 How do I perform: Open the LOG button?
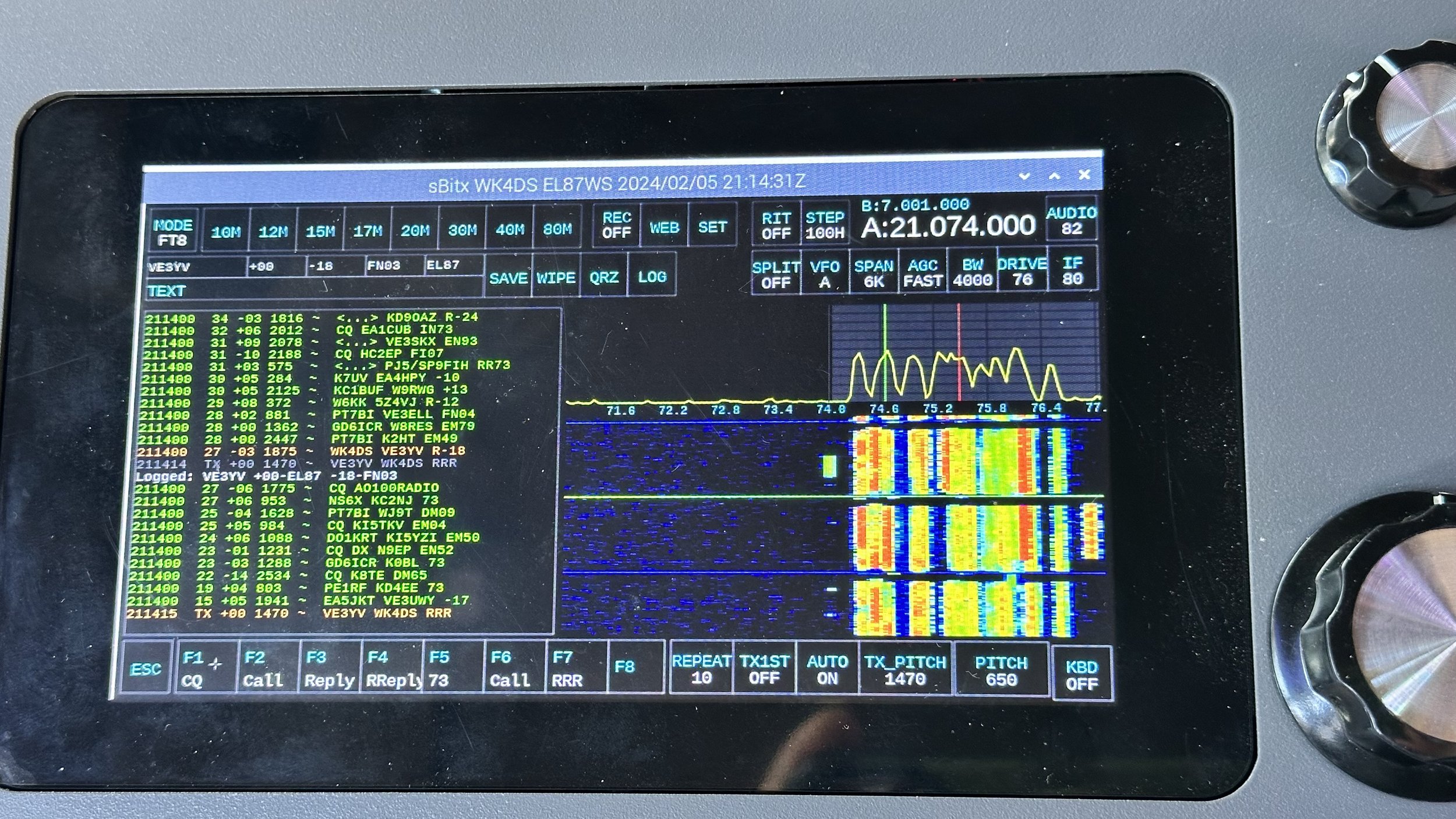pos(652,277)
